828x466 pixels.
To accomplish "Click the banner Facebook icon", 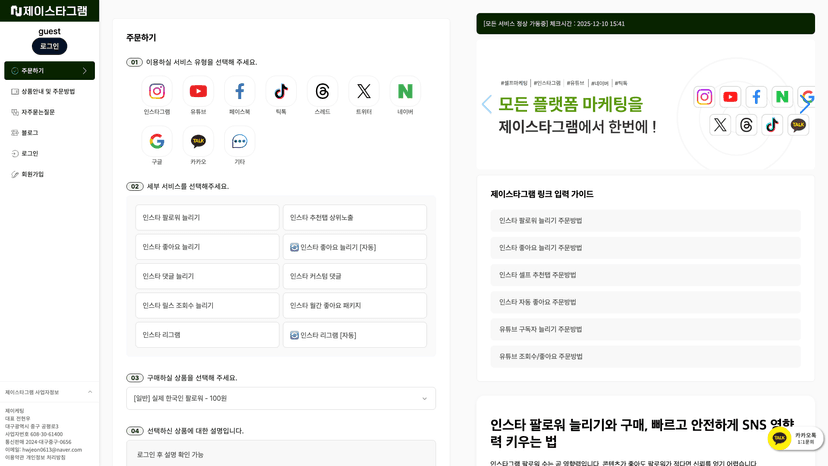I will tap(756, 97).
